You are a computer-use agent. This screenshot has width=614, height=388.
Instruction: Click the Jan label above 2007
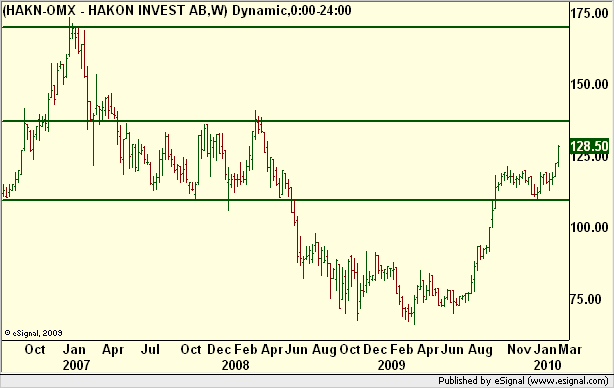click(74, 349)
